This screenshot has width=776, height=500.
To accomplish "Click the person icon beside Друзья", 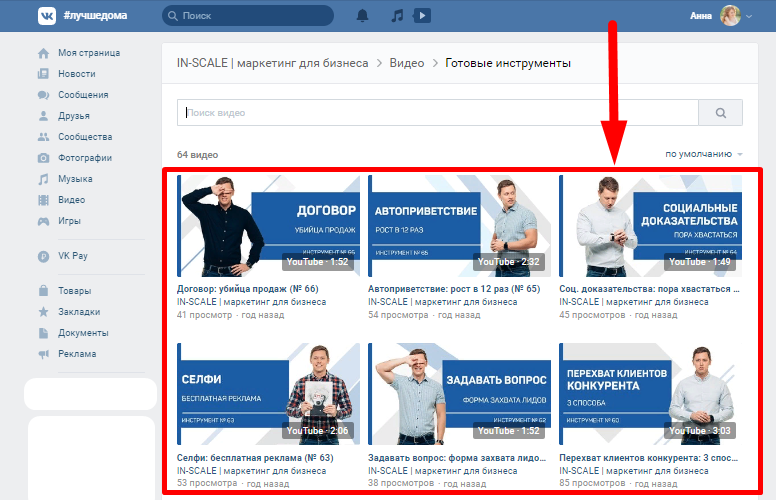I will coord(44,116).
